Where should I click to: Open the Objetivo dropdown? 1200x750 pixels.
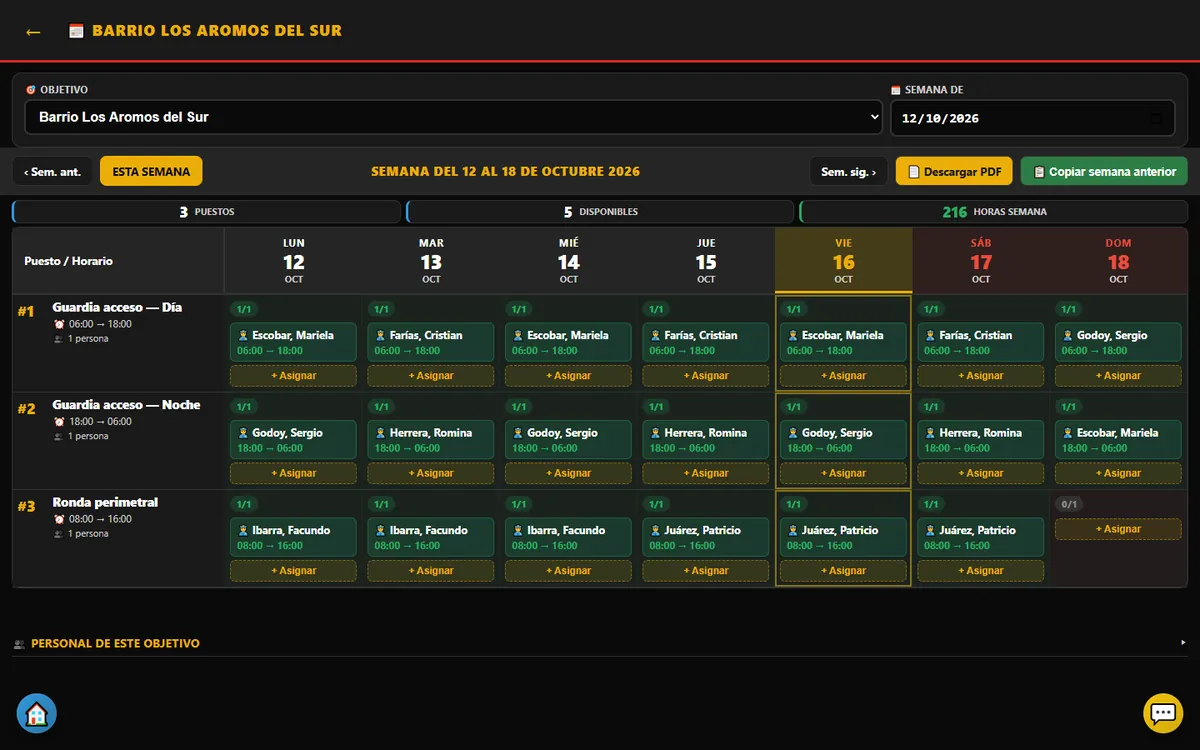(x=454, y=117)
